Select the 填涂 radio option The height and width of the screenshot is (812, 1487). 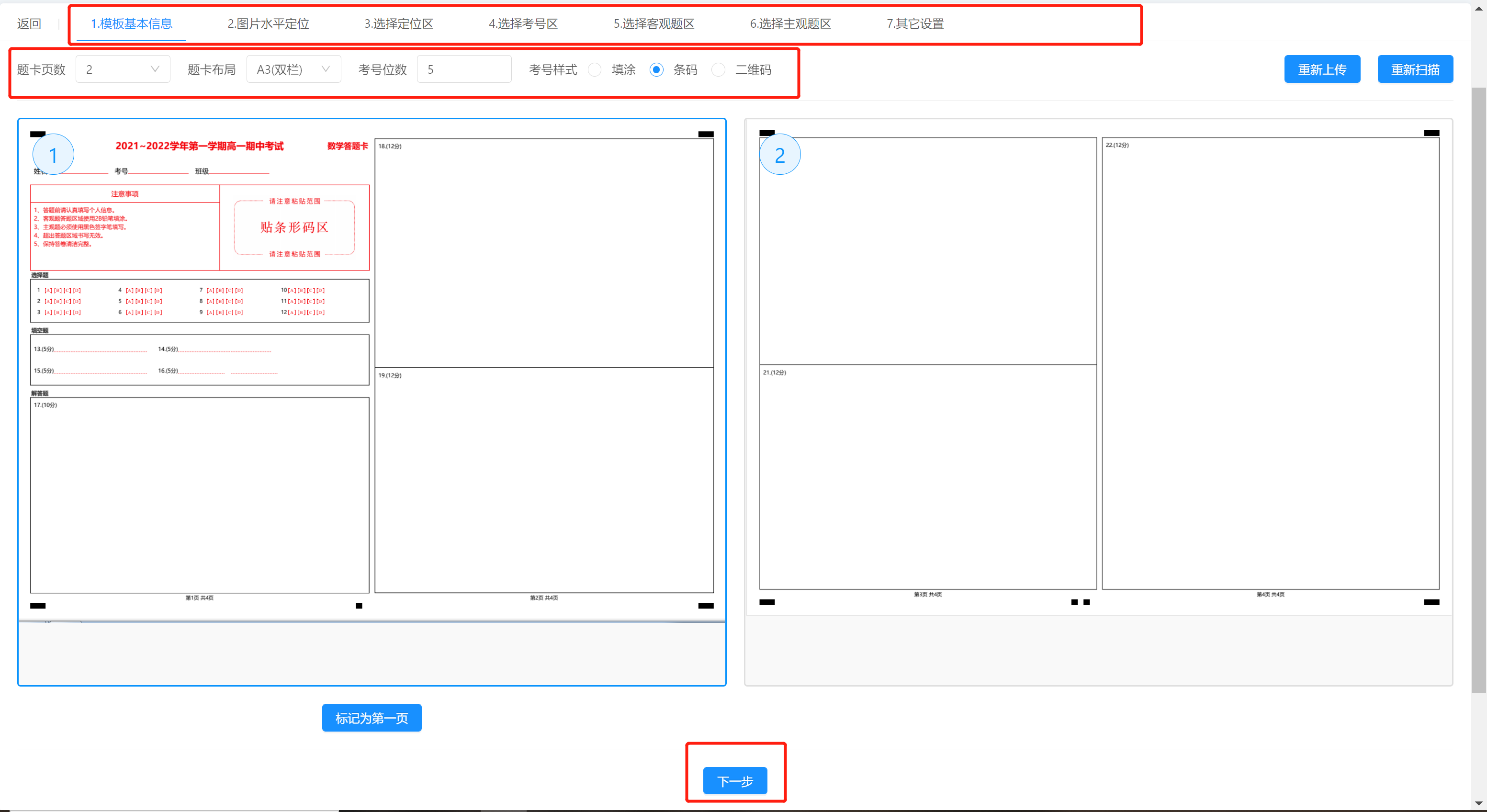click(595, 70)
